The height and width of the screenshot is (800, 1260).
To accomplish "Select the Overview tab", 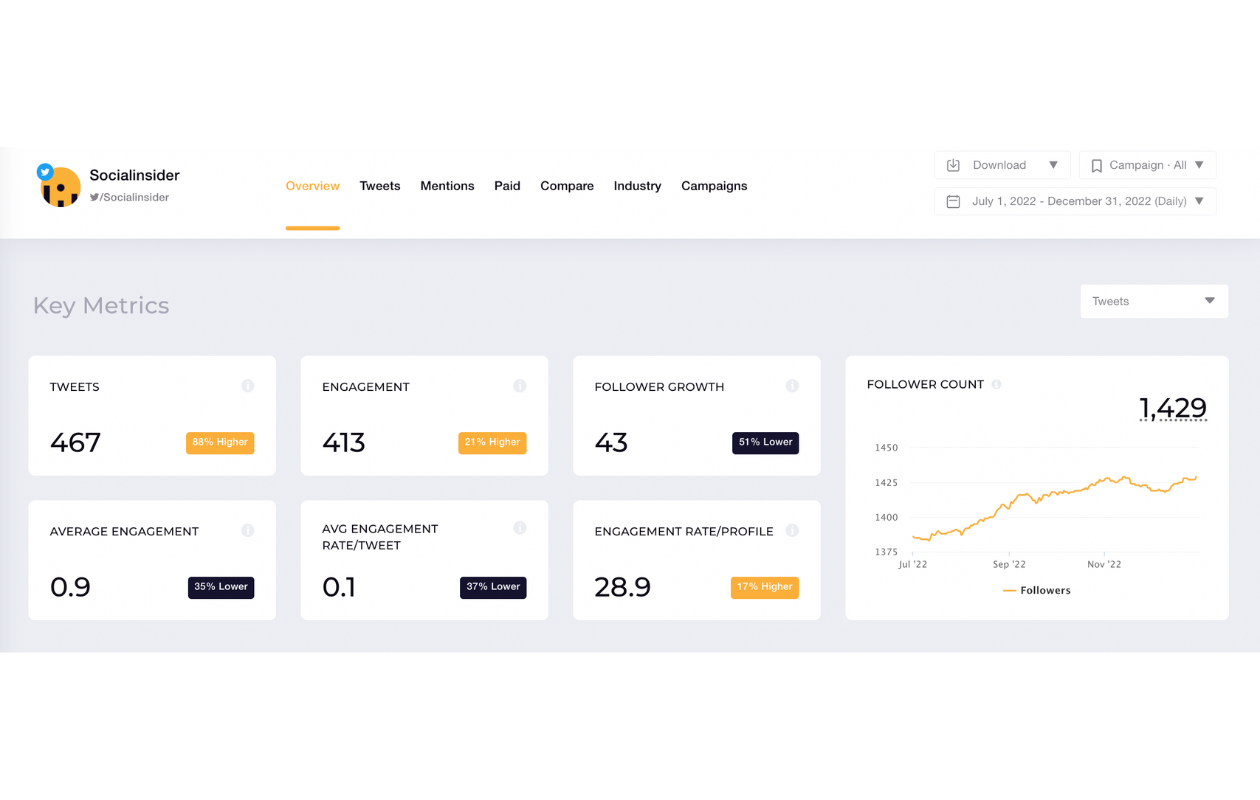I will click(312, 186).
